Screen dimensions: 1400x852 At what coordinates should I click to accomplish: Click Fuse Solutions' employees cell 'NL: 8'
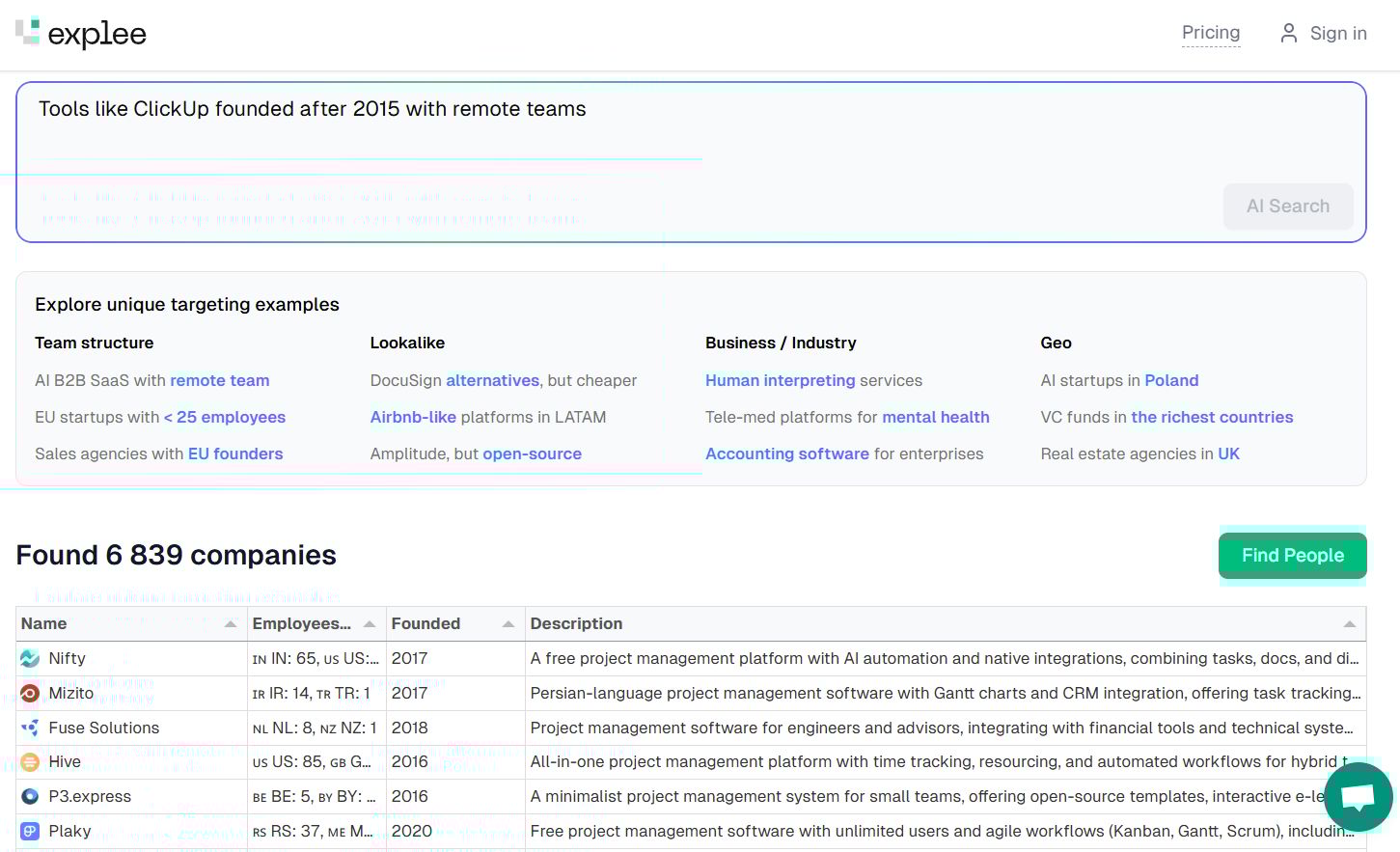click(x=316, y=728)
